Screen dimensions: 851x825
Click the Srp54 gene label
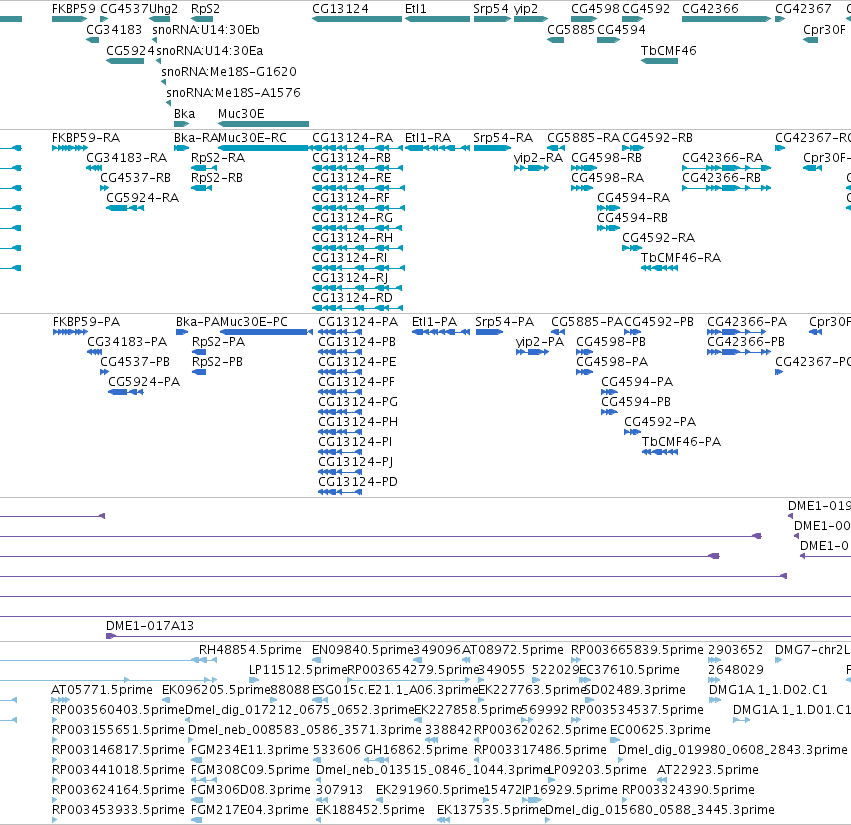pyautogui.click(x=491, y=9)
